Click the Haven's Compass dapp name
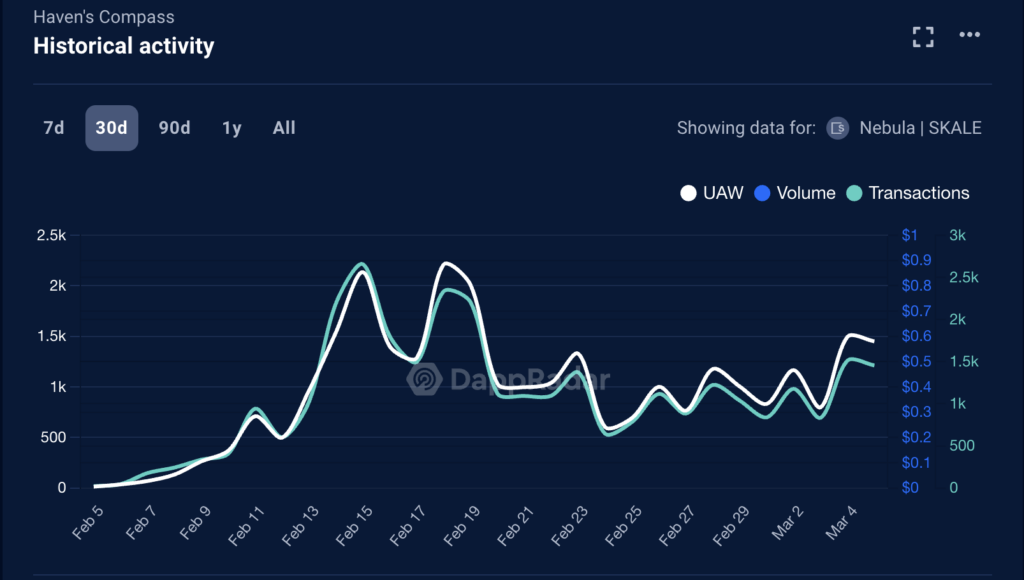Screen dimensions: 1024x580 104,17
